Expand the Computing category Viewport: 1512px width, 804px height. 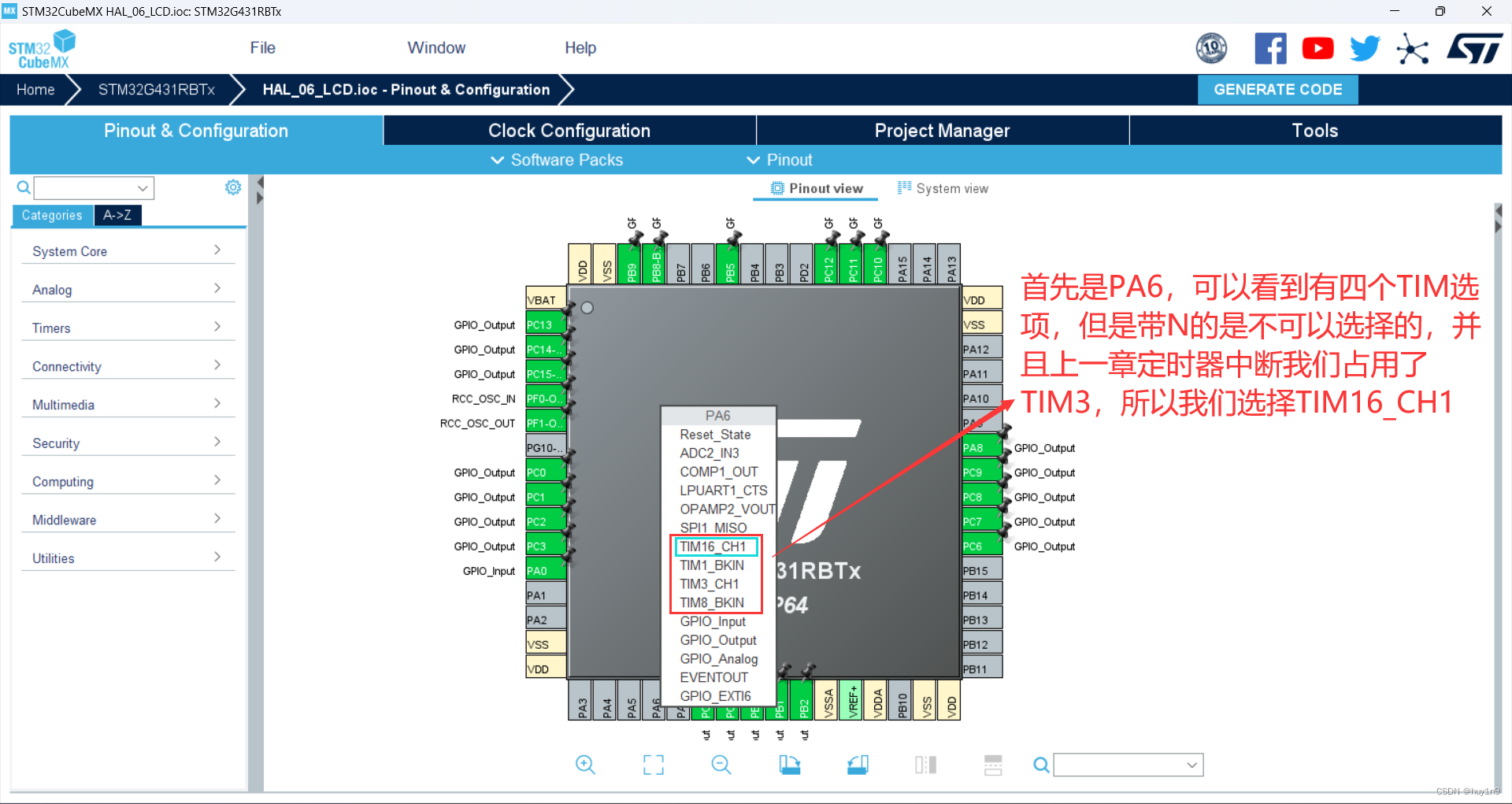pyautogui.click(x=128, y=482)
